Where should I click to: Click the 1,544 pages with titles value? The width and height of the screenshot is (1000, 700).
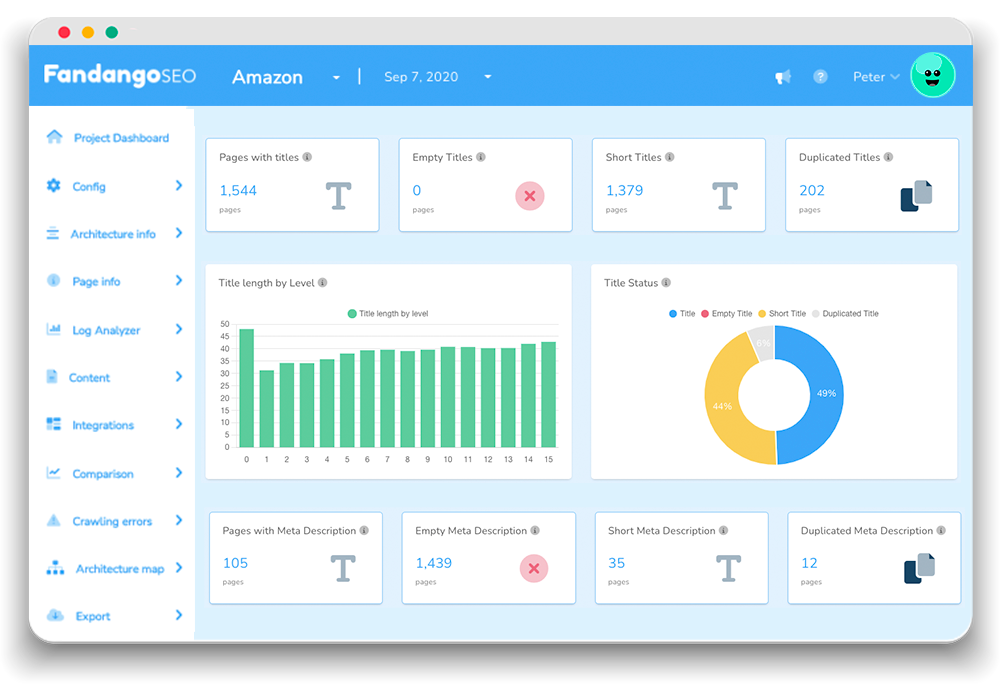pos(238,190)
